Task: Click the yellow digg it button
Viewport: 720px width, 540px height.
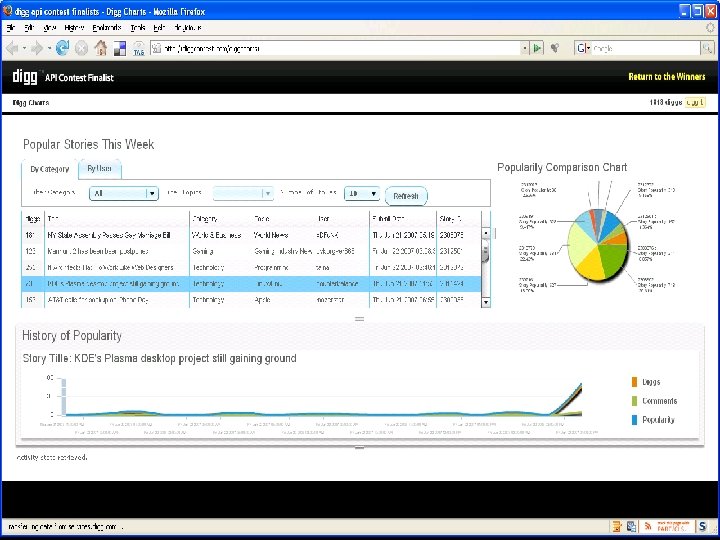Action: [695, 102]
